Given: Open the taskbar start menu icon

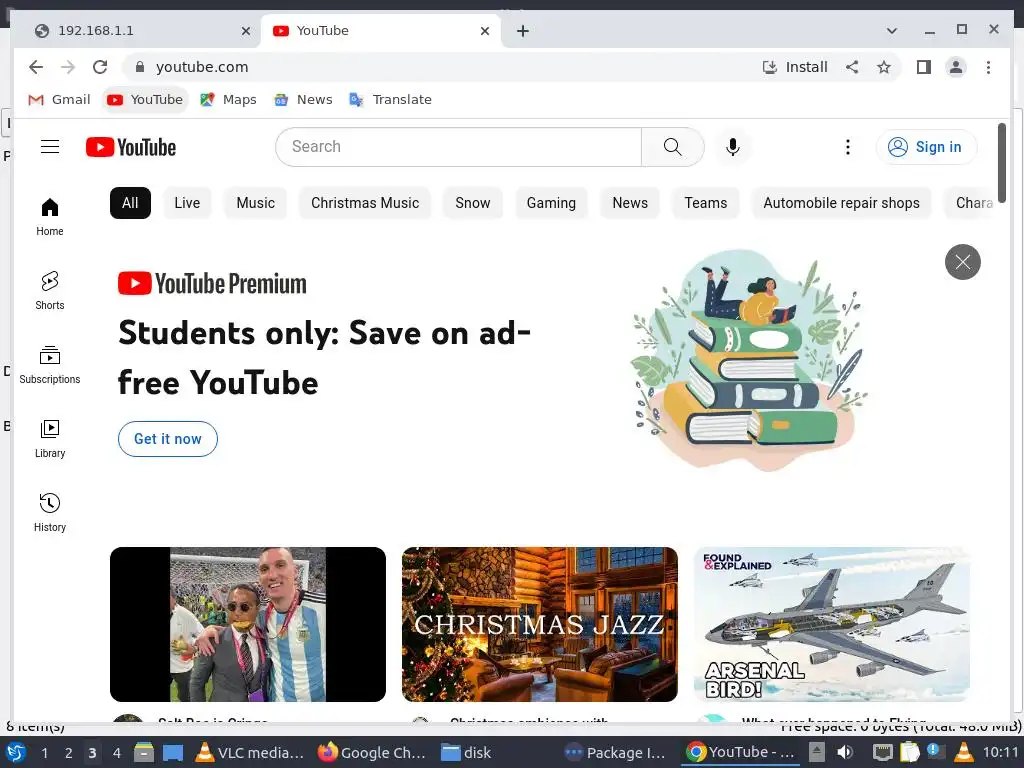Looking at the screenshot, I should [15, 752].
